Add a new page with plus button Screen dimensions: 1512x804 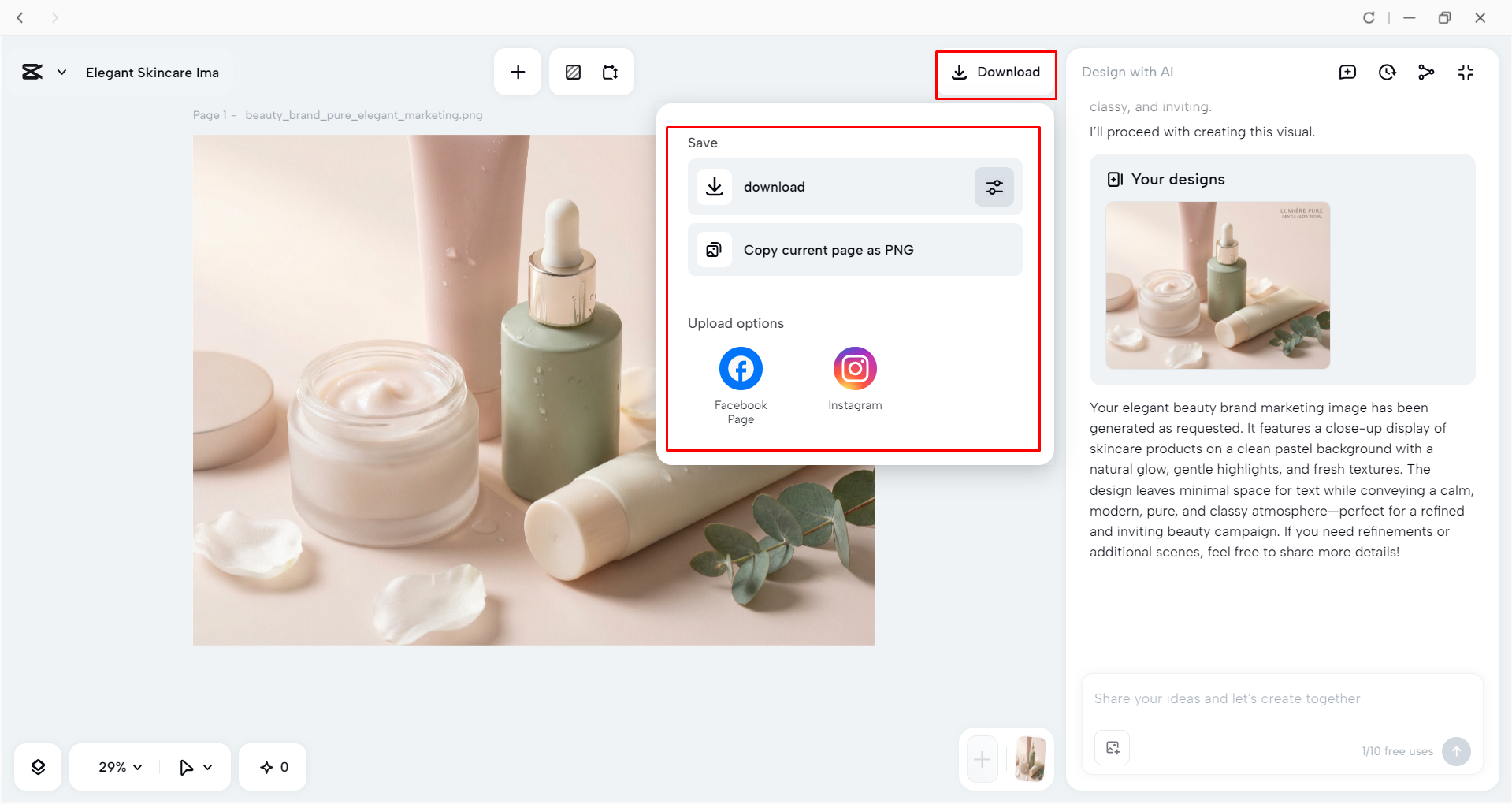click(982, 760)
